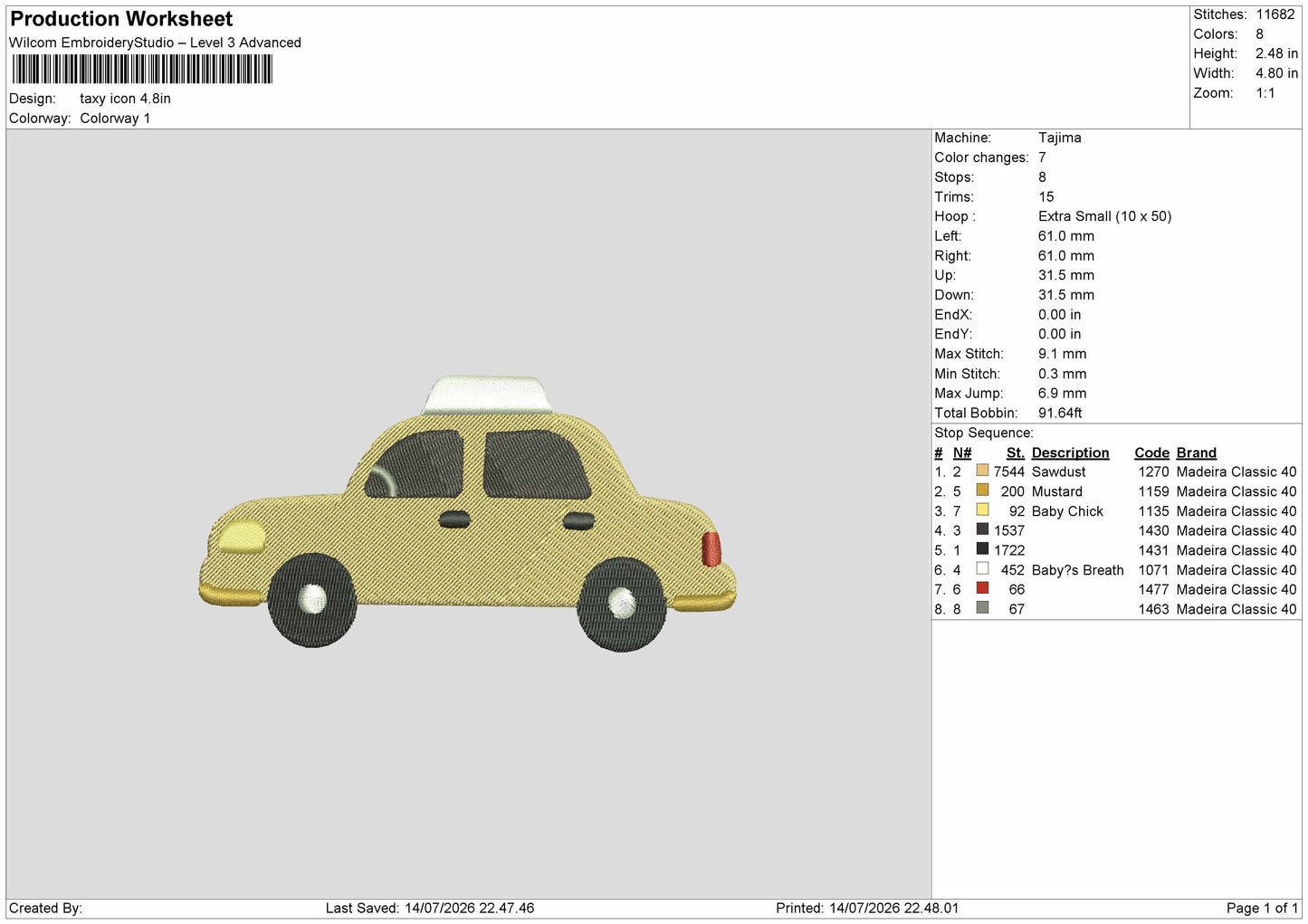
Task: Click the Machine value 'Tajima'
Action: 1060,138
